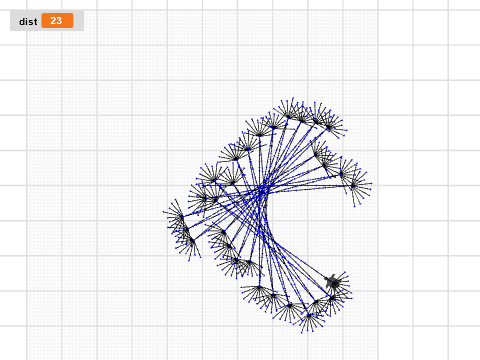The width and height of the screenshot is (480, 360).
Task: Click the leftmost fan cluster of the drawing
Action: tap(180, 217)
